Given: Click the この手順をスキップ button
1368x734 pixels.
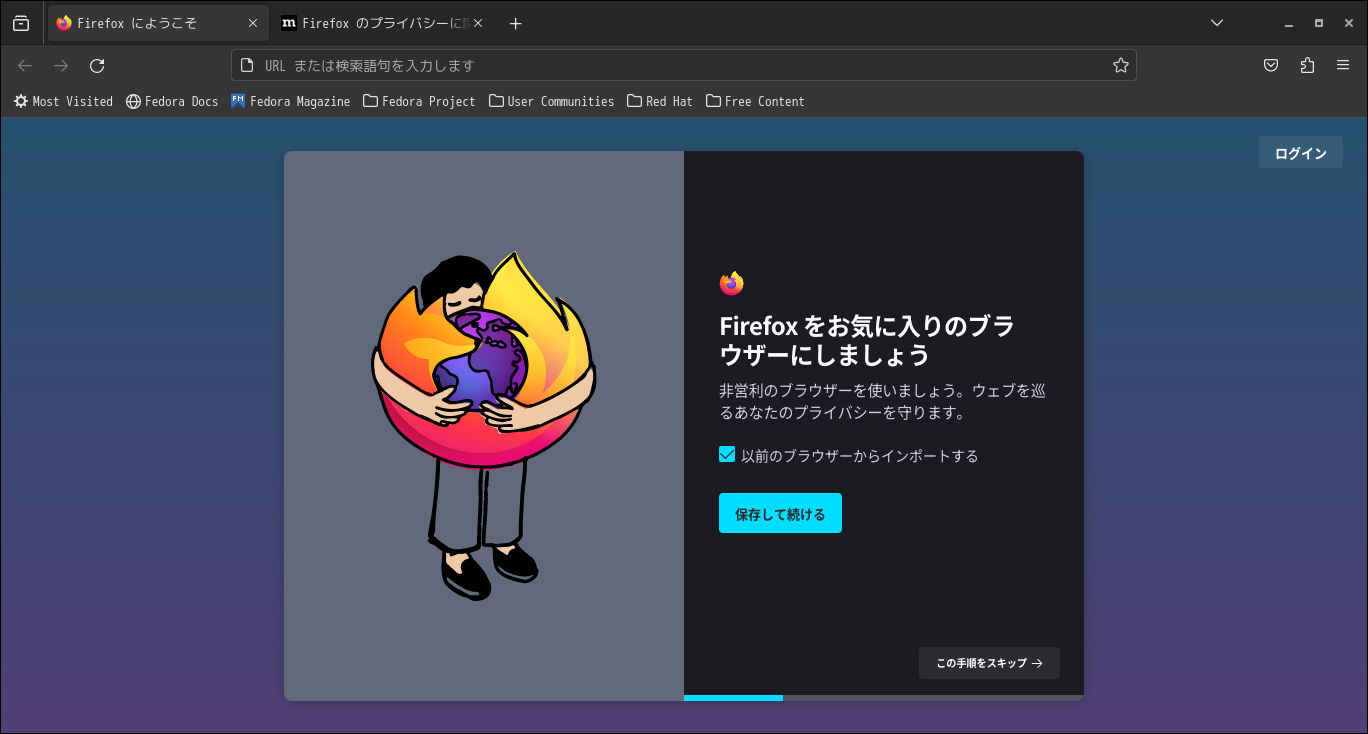Looking at the screenshot, I should click(x=989, y=663).
